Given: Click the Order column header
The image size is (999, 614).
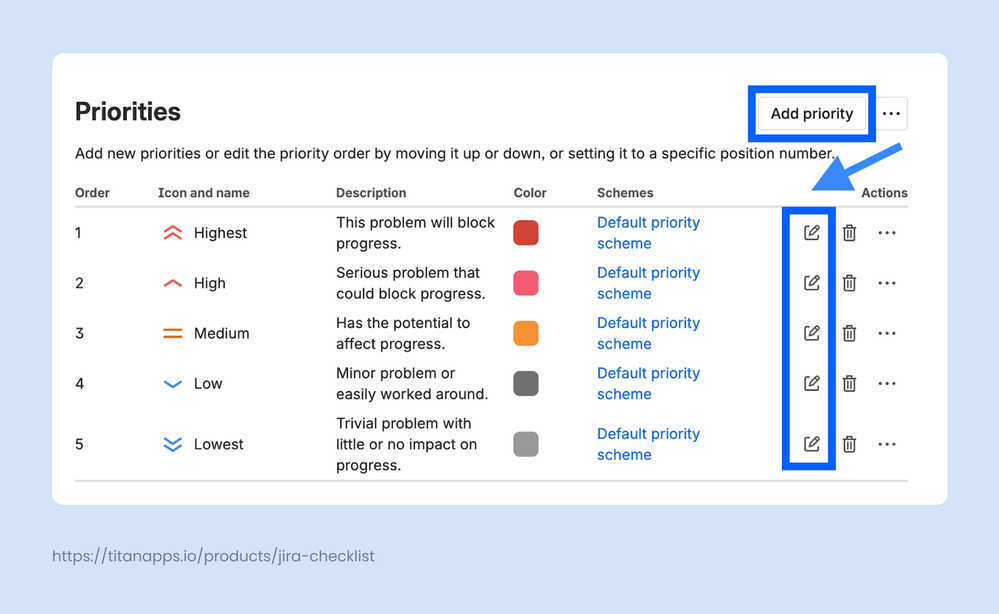Looking at the screenshot, I should [x=90, y=192].
